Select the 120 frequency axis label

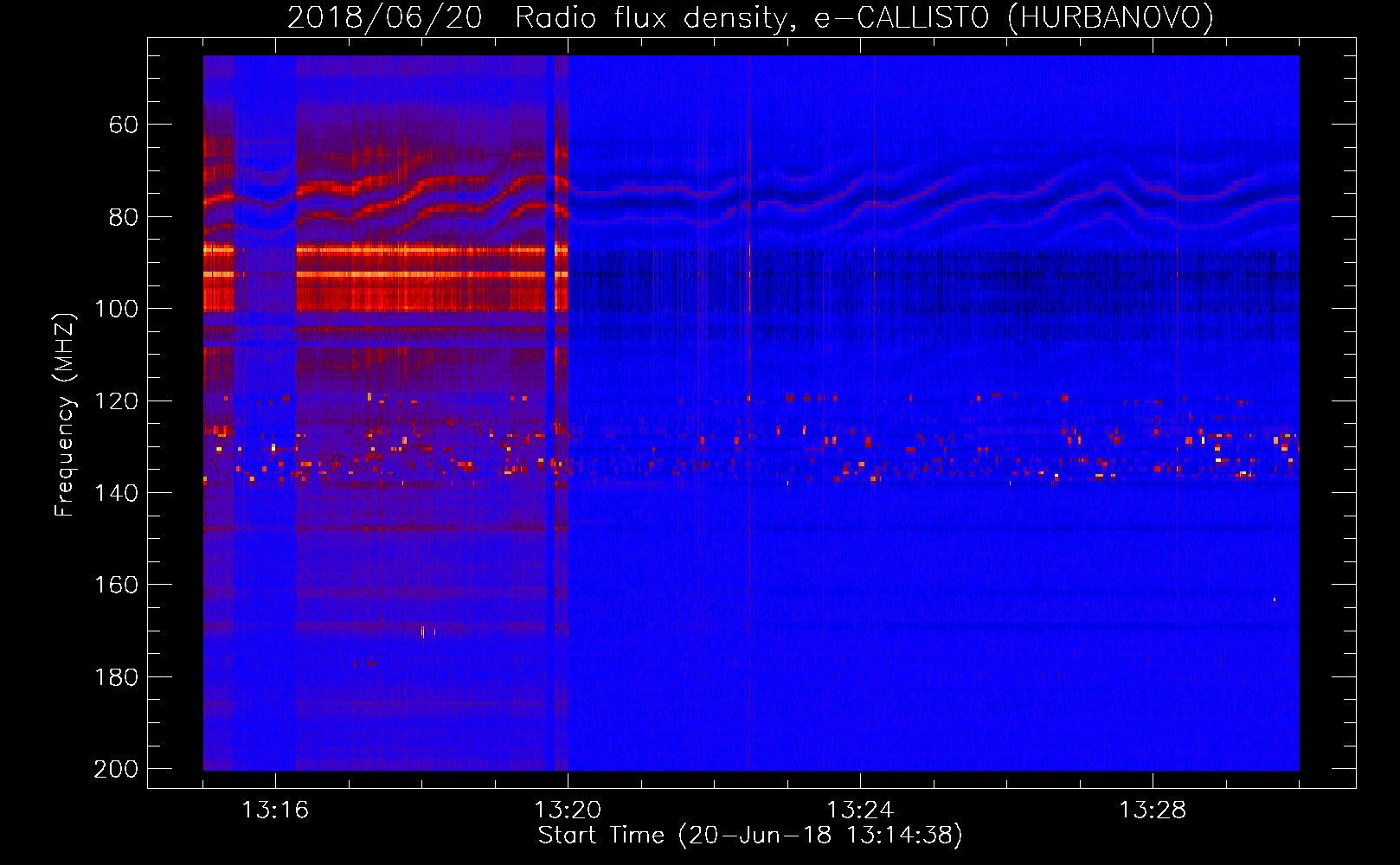click(117, 401)
